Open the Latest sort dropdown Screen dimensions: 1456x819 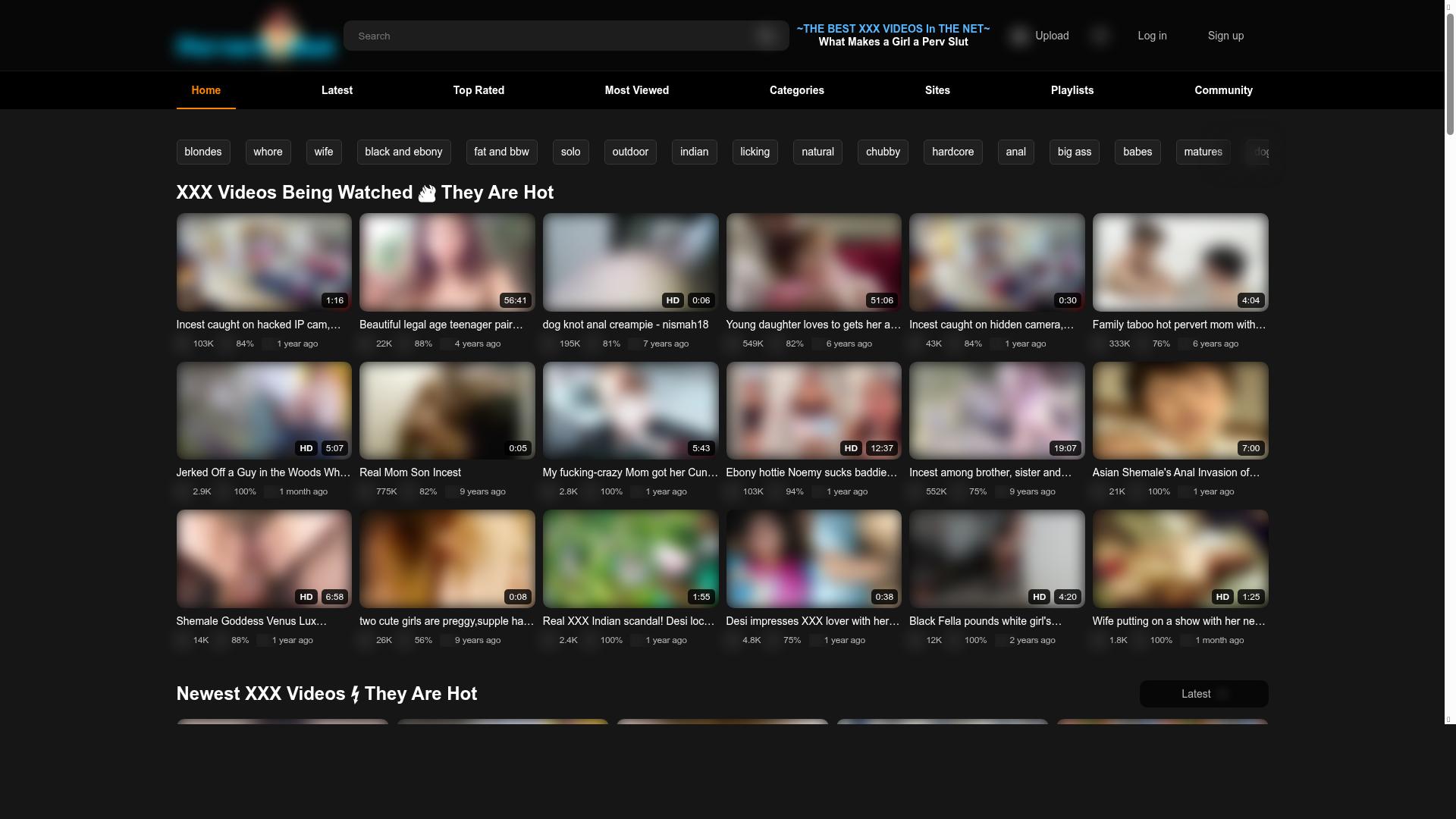pos(1203,694)
